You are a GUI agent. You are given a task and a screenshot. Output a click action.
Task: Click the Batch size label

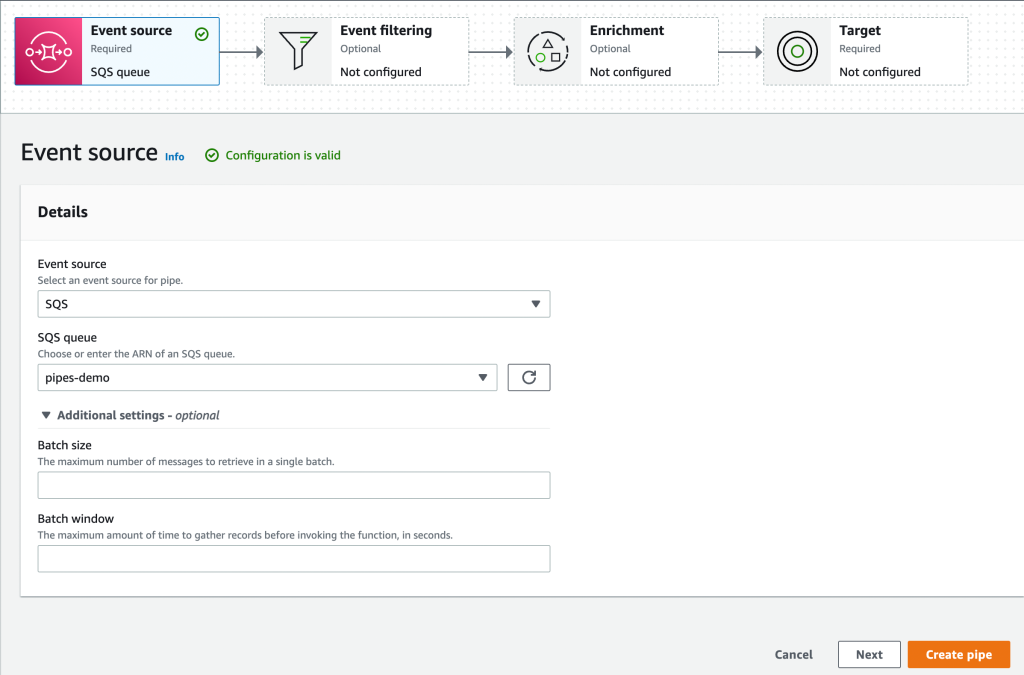pos(65,445)
